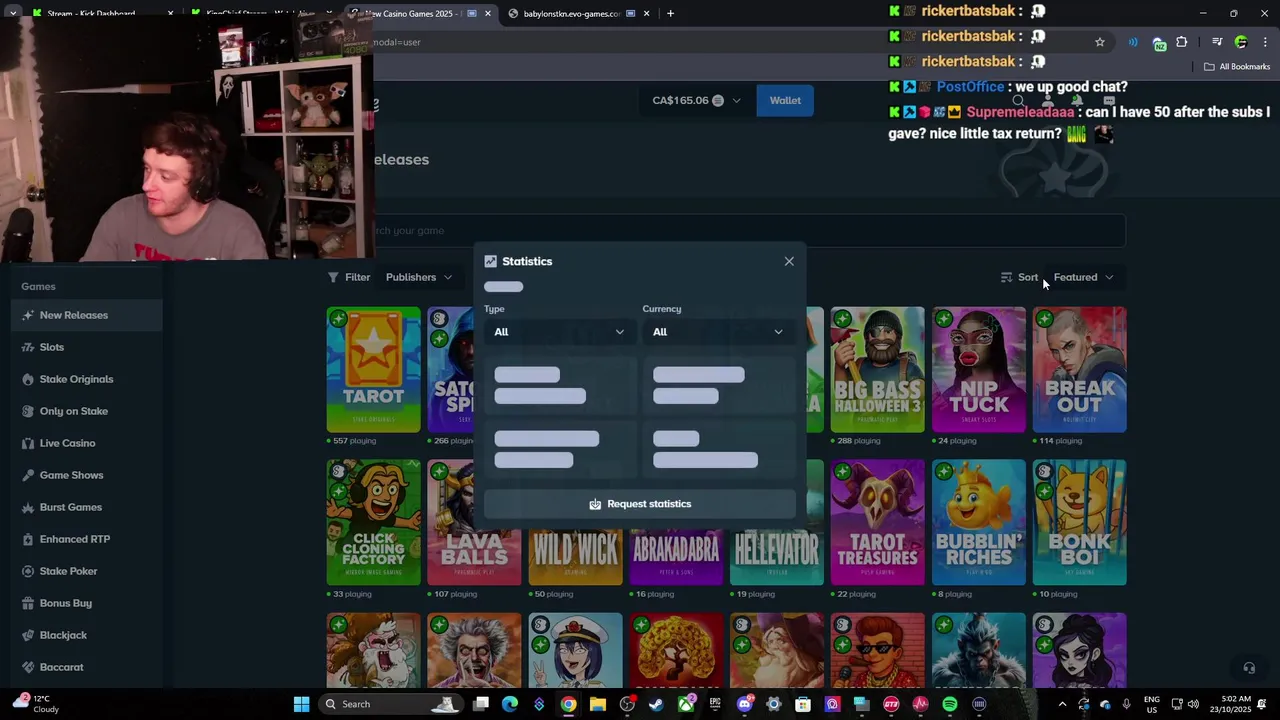Open Steam from the taskbar
The height and width of the screenshot is (720, 1280).
point(656,704)
